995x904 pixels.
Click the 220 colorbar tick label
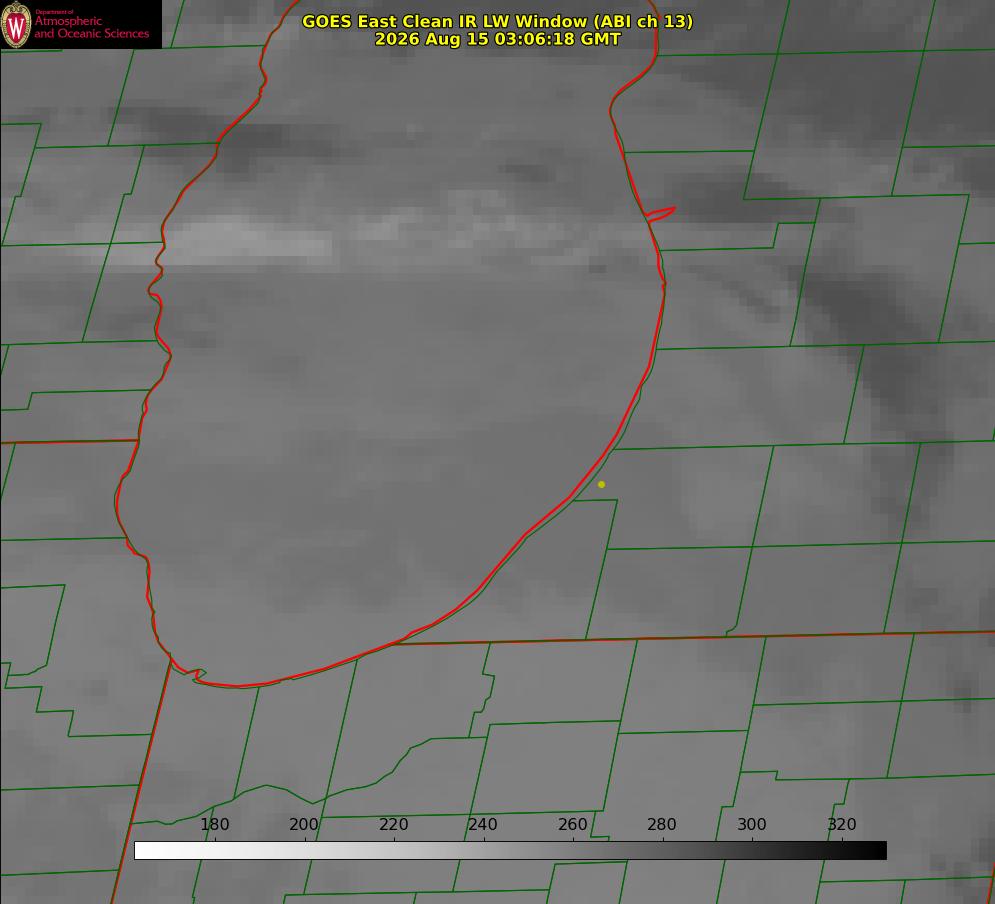click(393, 824)
